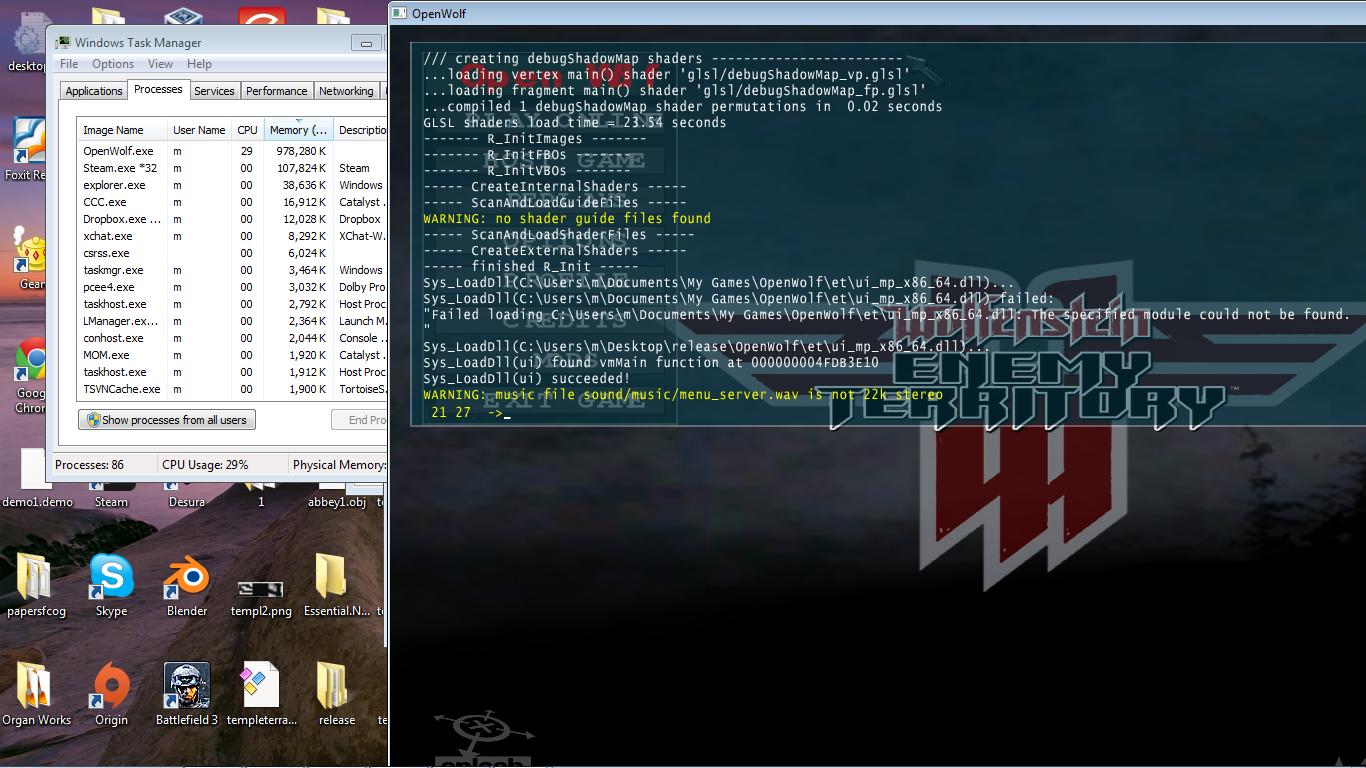The height and width of the screenshot is (768, 1366).
Task: Open the Options menu in Task Manager
Action: click(113, 64)
